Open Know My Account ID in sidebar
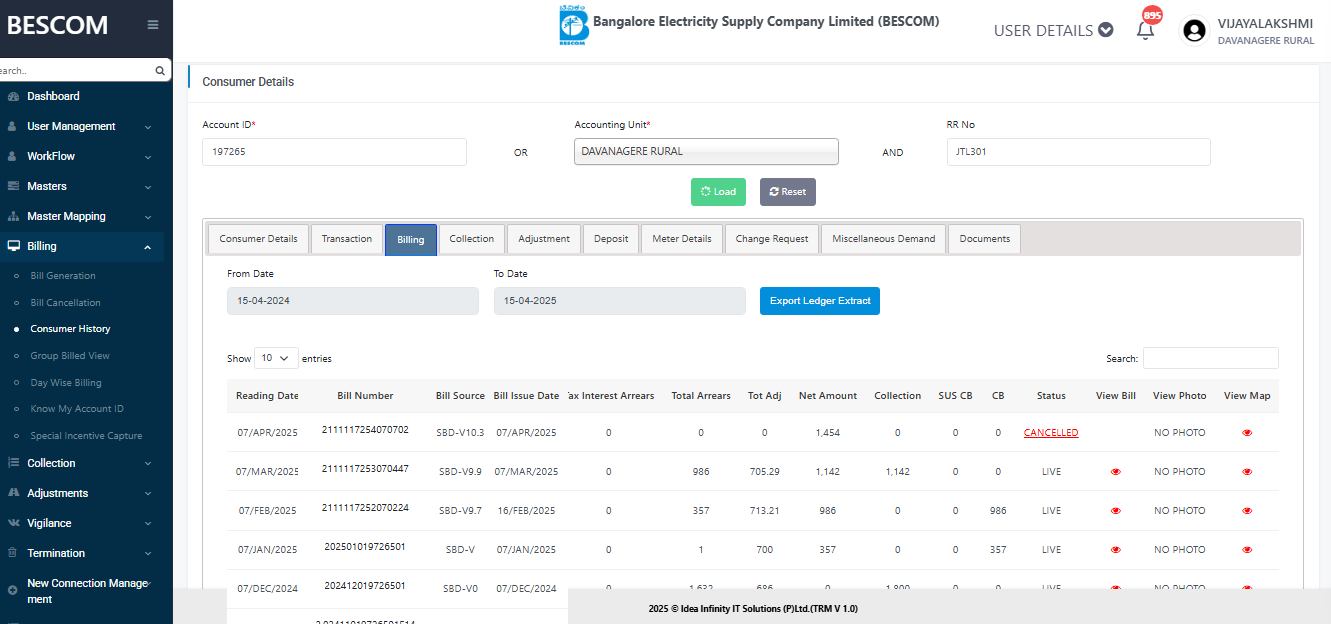 77,409
